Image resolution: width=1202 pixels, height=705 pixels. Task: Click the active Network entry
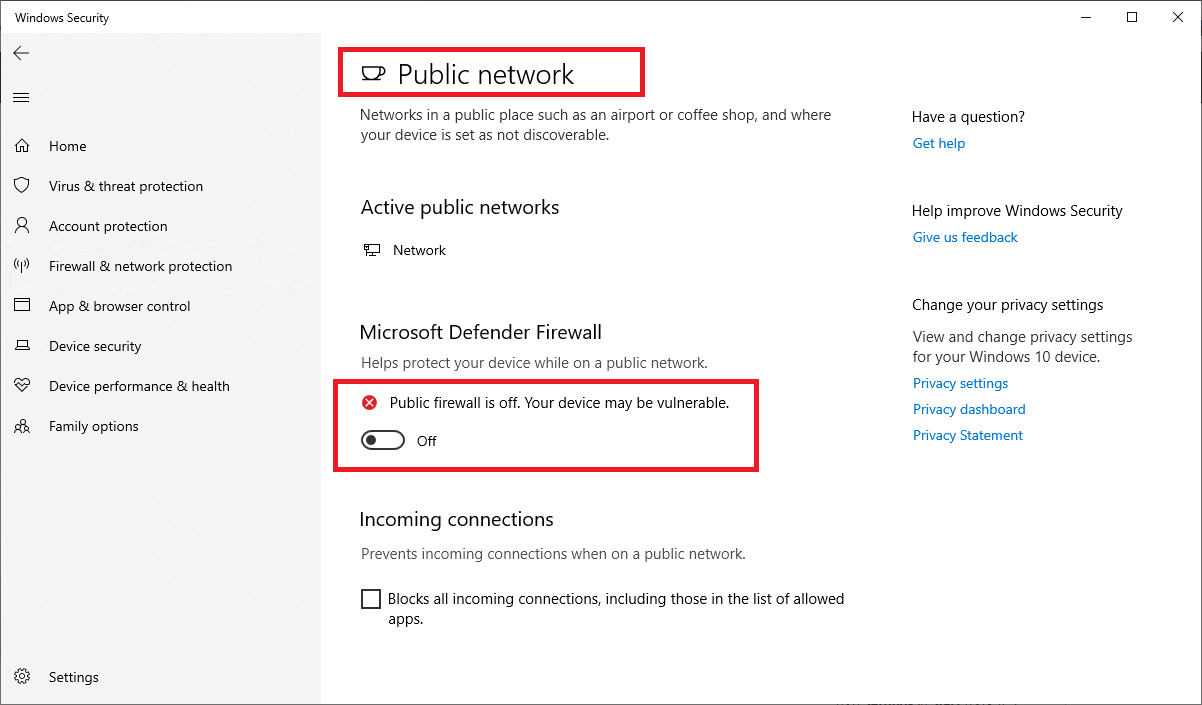419,250
